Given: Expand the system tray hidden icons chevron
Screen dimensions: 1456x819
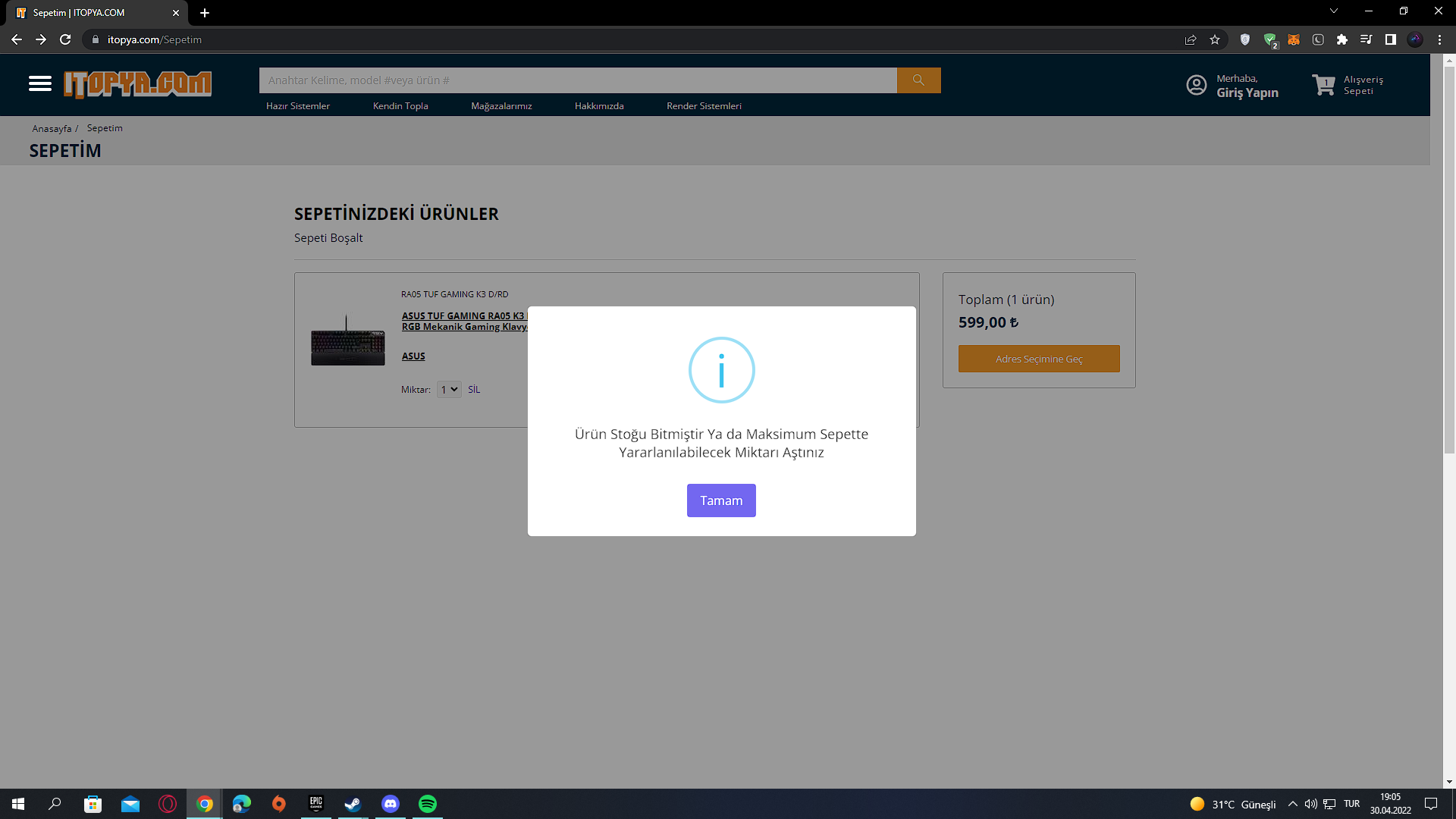Looking at the screenshot, I should pyautogui.click(x=1292, y=804).
